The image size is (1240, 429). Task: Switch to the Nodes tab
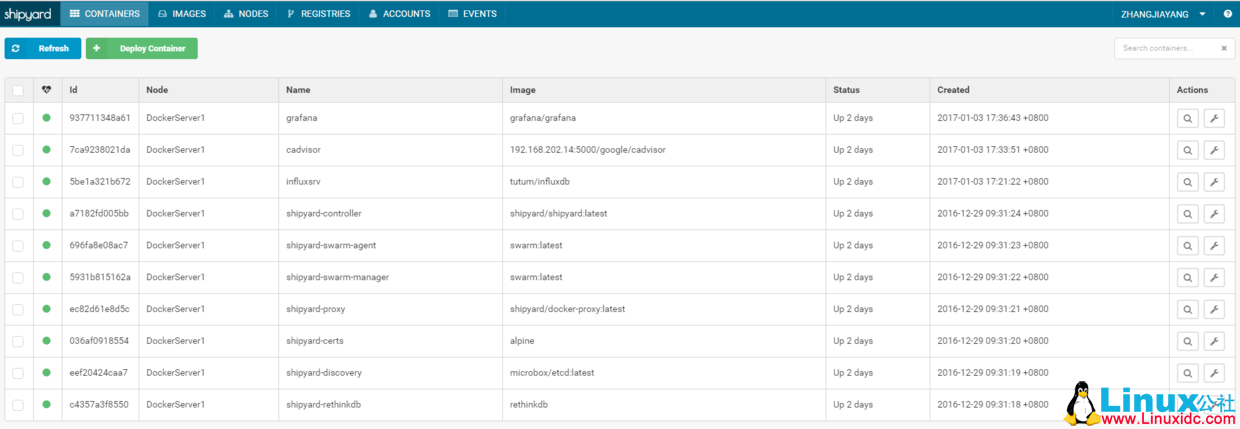(246, 14)
